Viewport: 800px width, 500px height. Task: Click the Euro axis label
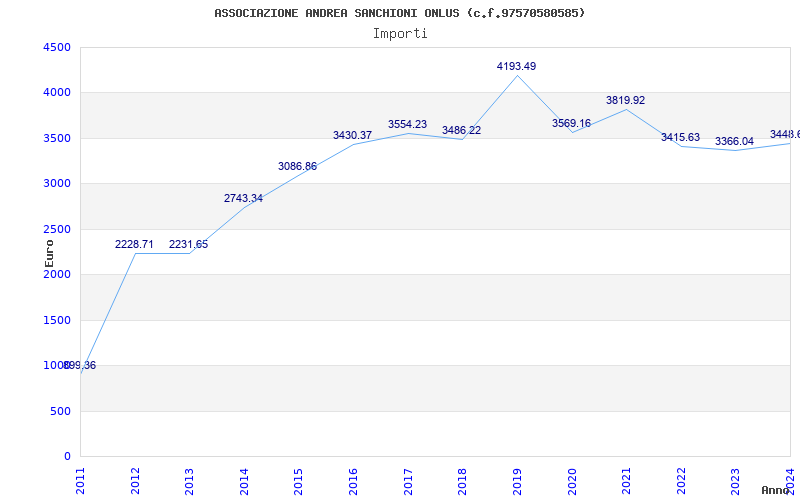(49, 253)
